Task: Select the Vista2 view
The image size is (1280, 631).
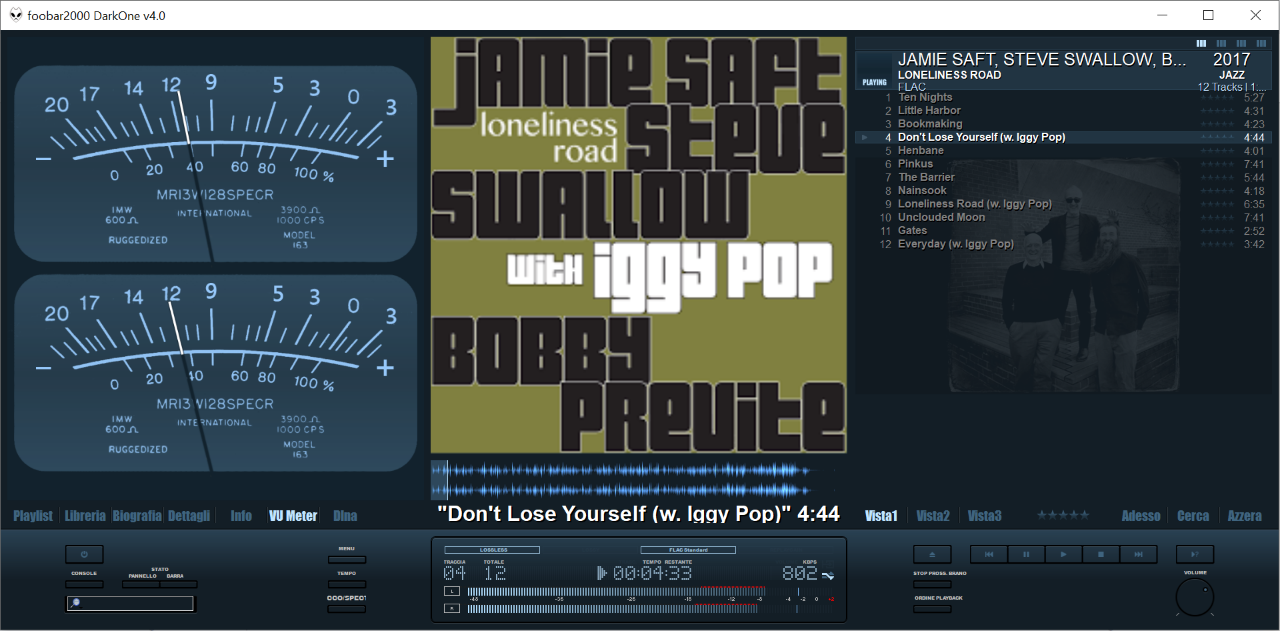Action: [933, 516]
